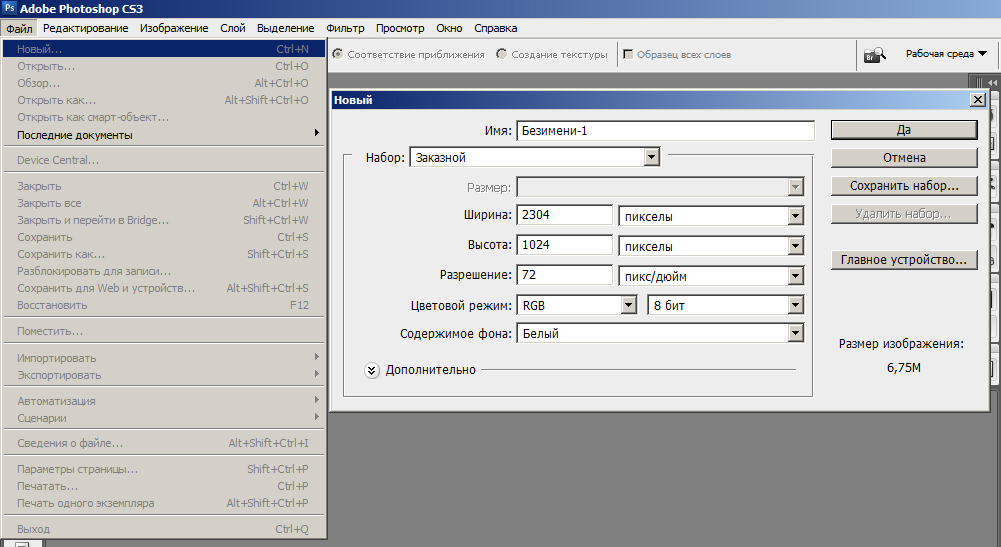Select Создание текстуры radio button
This screenshot has height=547, width=1001.
502,54
